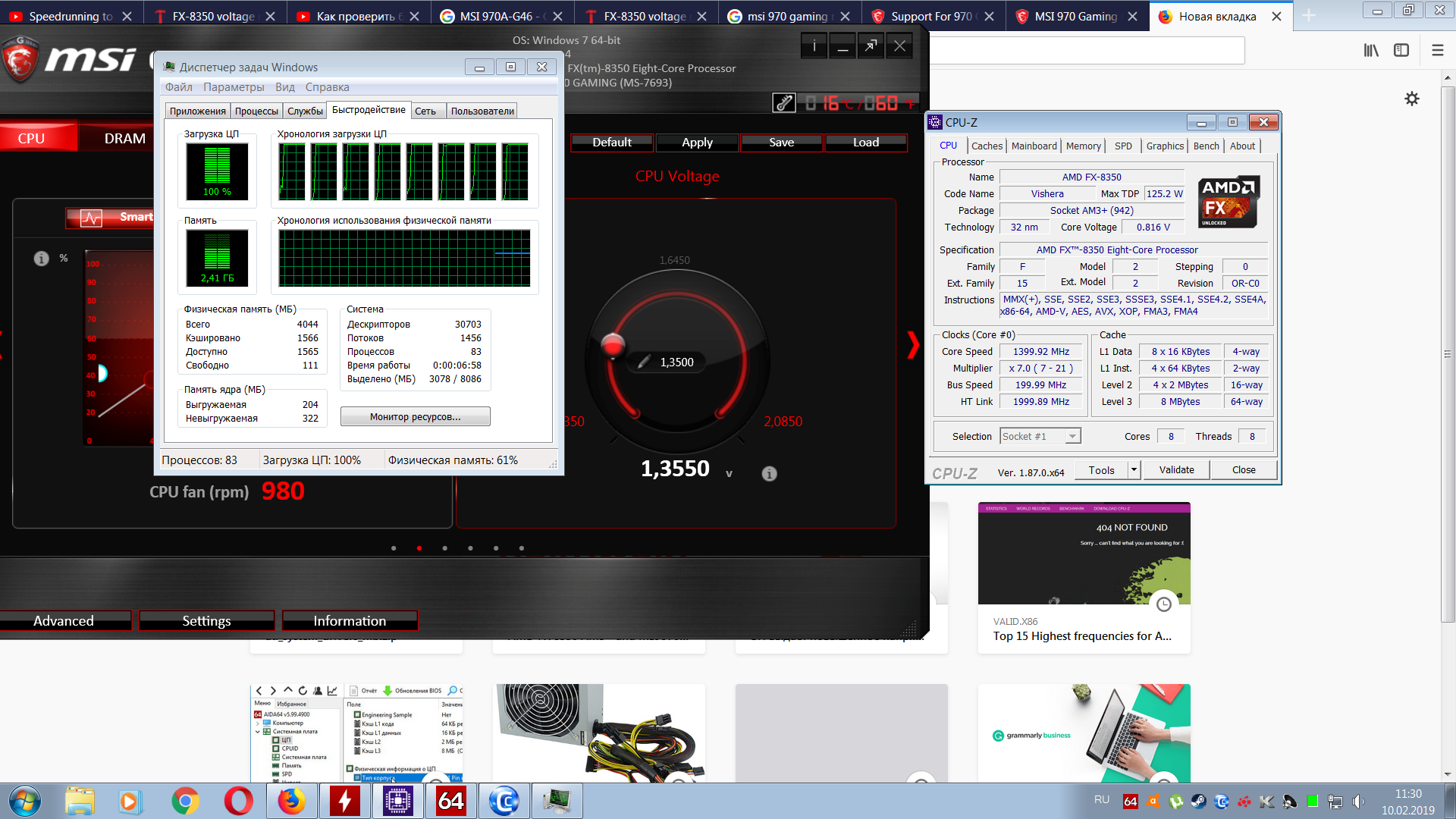Open Information in MSI Command Center
The image size is (1456, 819).
pos(350,621)
